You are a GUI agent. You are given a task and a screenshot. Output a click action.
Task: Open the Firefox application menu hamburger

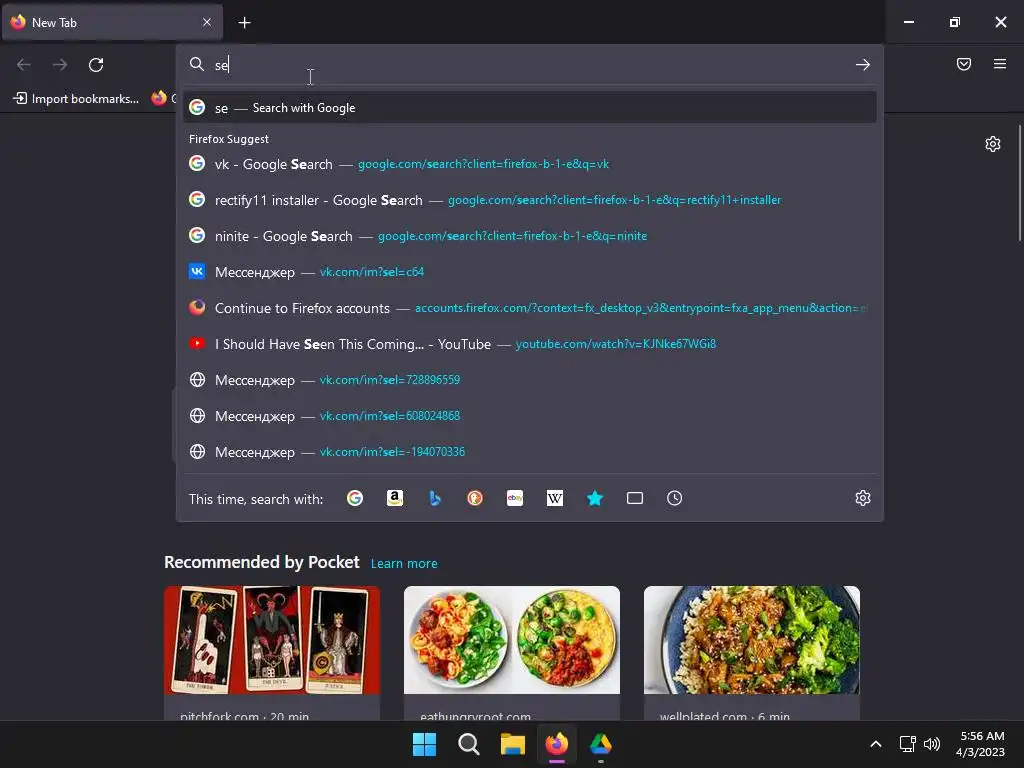coord(1000,64)
